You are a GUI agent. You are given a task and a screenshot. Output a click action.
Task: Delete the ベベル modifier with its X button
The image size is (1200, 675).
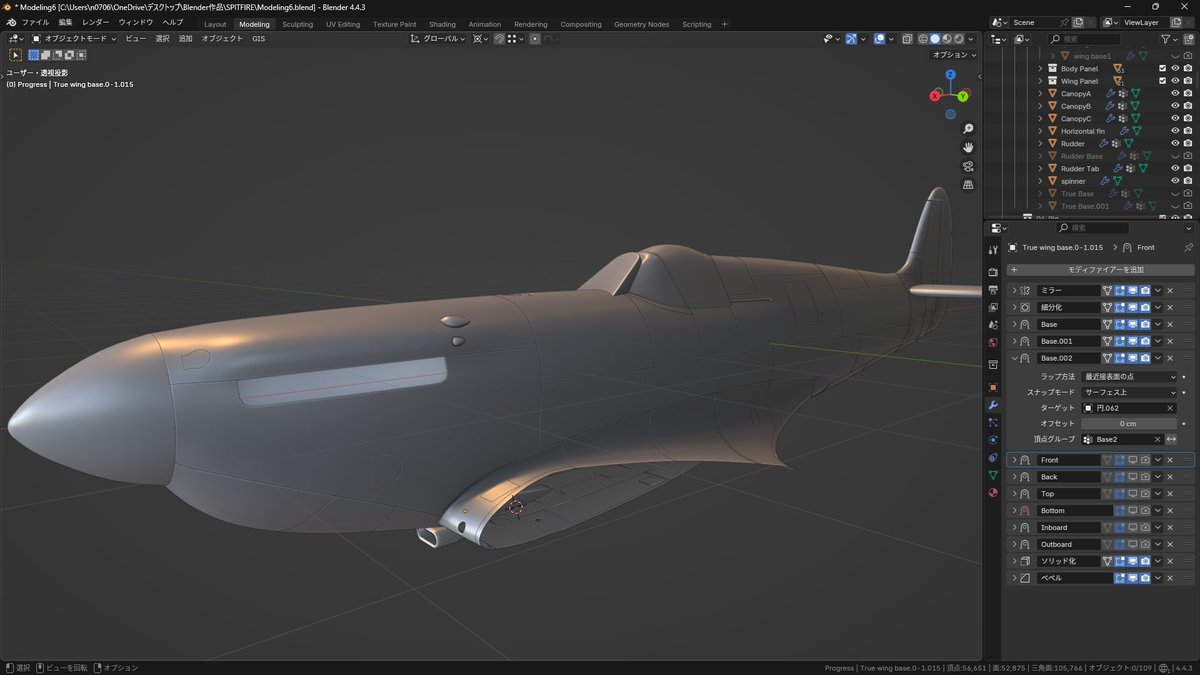point(1168,577)
